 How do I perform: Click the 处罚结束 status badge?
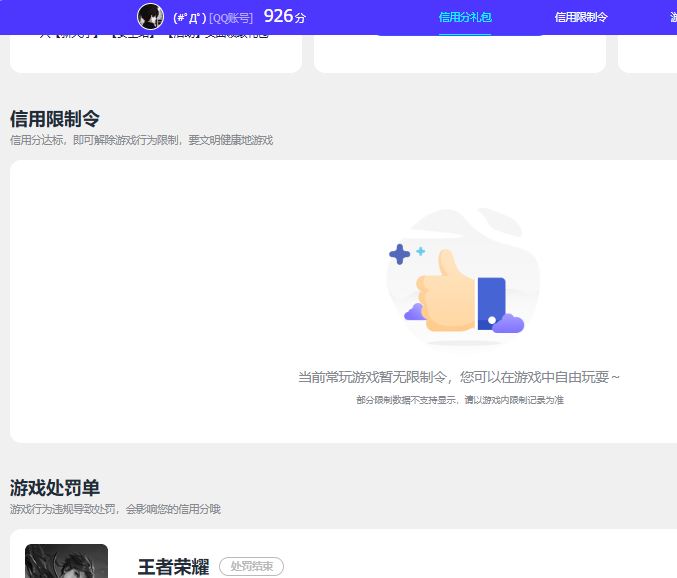point(252,566)
